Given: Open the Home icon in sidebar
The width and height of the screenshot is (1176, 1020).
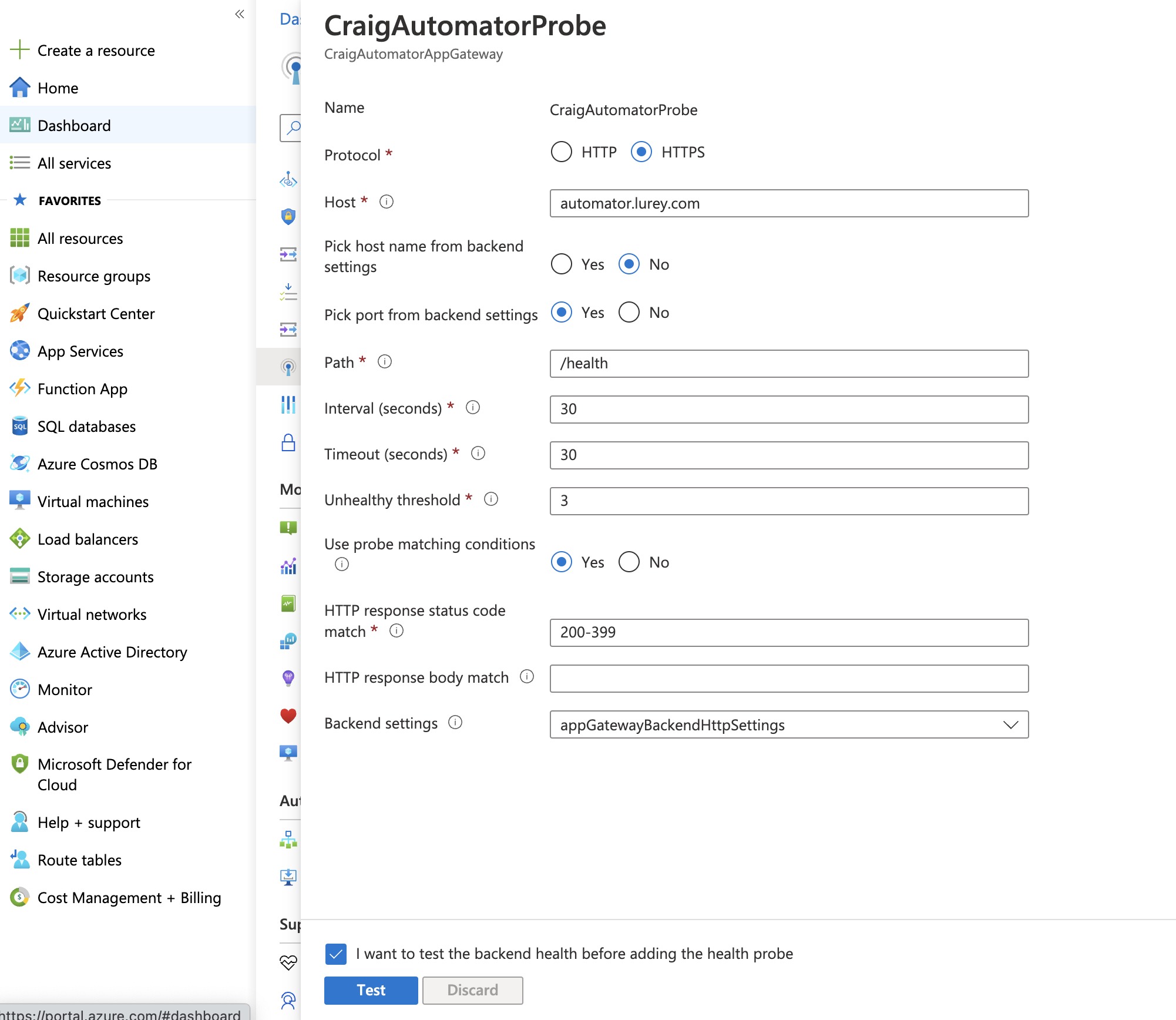Looking at the screenshot, I should (x=19, y=88).
